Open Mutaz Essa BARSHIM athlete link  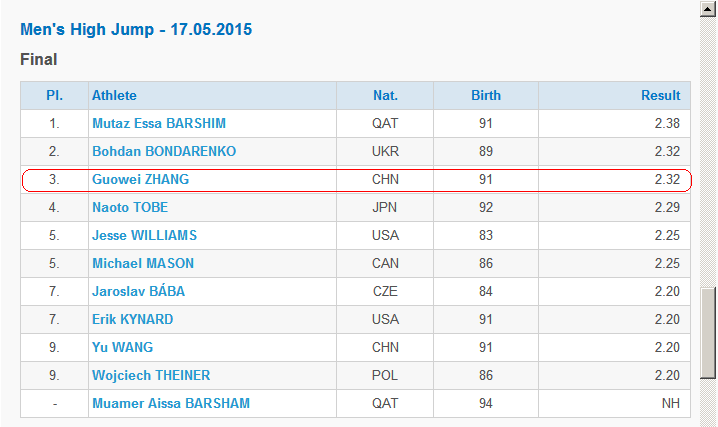point(159,124)
